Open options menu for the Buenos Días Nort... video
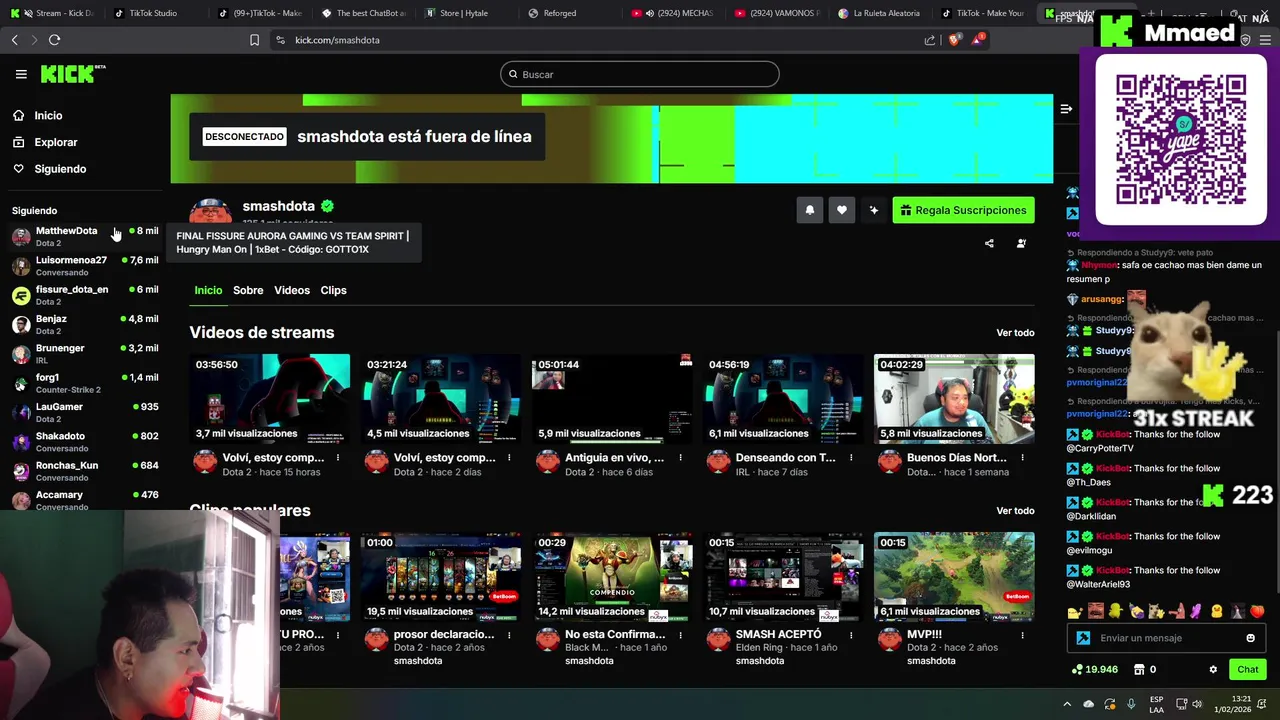This screenshot has width=1280, height=720. 1022,458
